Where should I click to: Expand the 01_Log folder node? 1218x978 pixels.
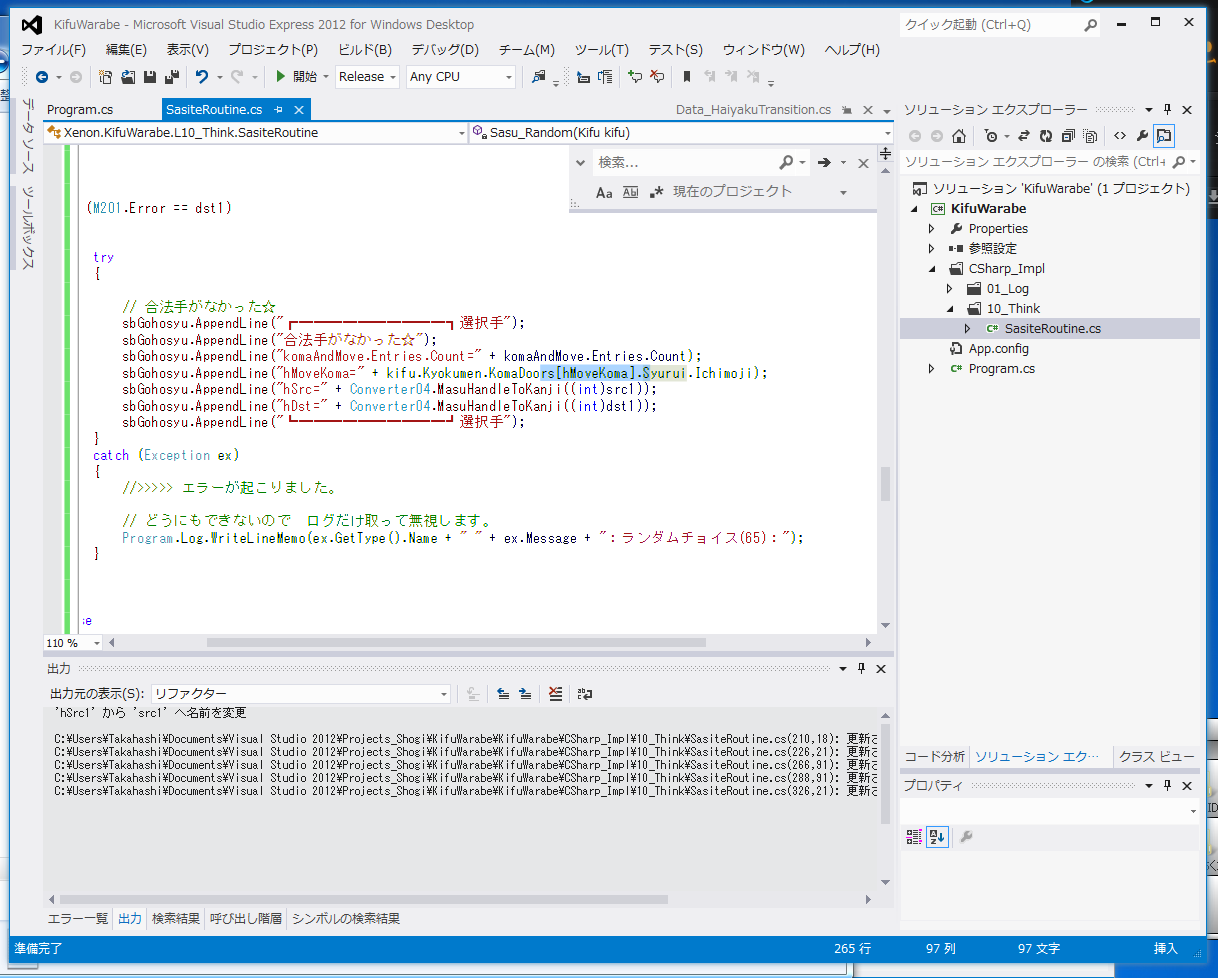(x=950, y=289)
